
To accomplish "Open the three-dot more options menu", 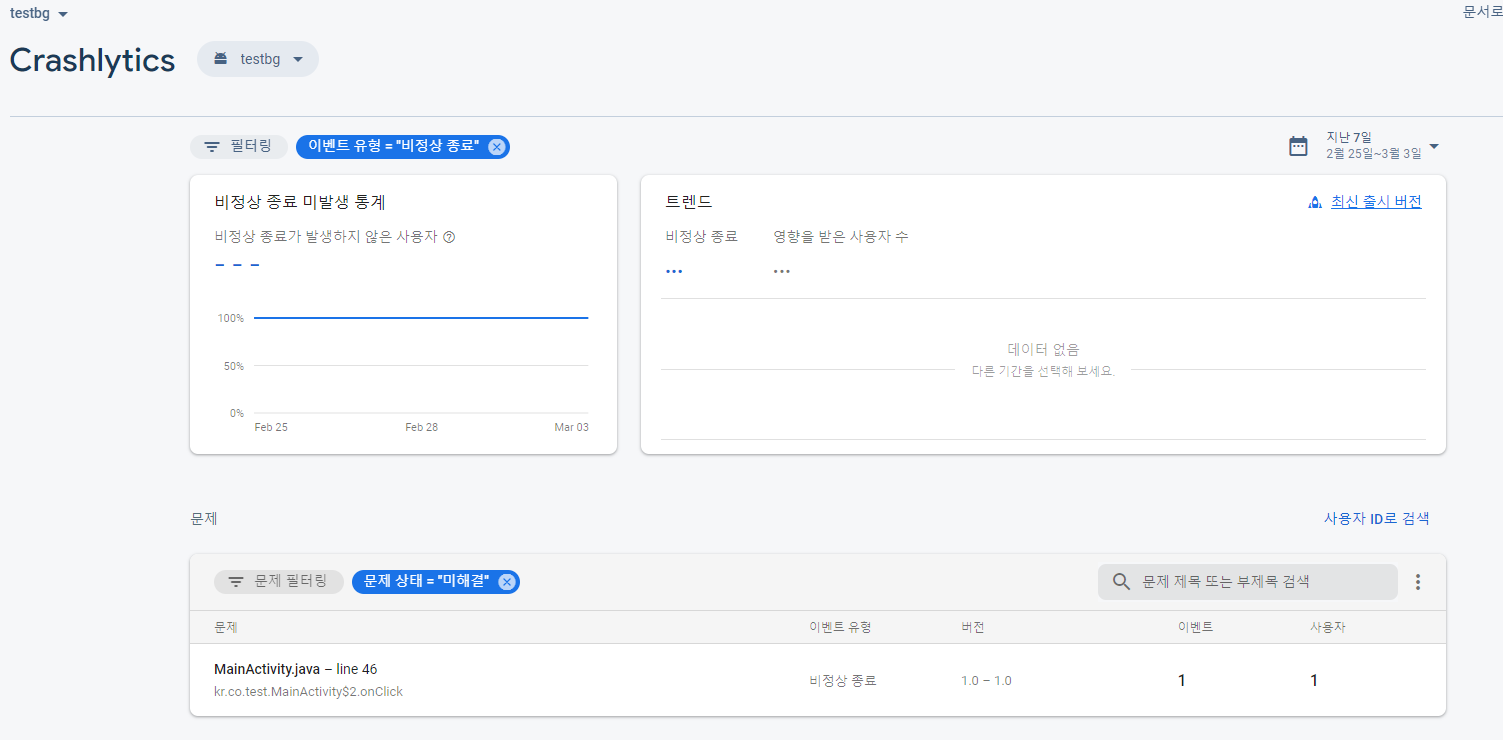I will pyautogui.click(x=1417, y=581).
